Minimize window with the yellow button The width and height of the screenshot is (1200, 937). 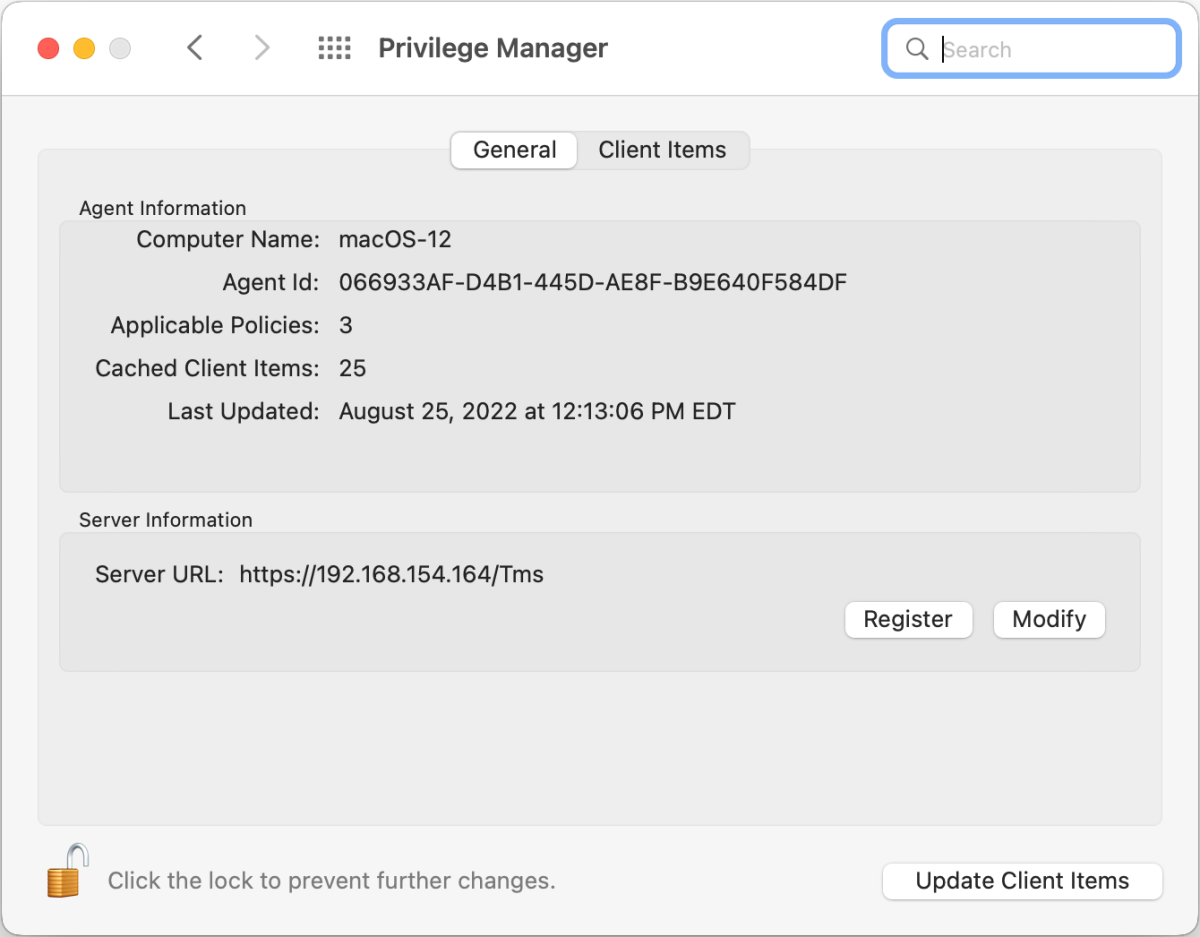84,48
